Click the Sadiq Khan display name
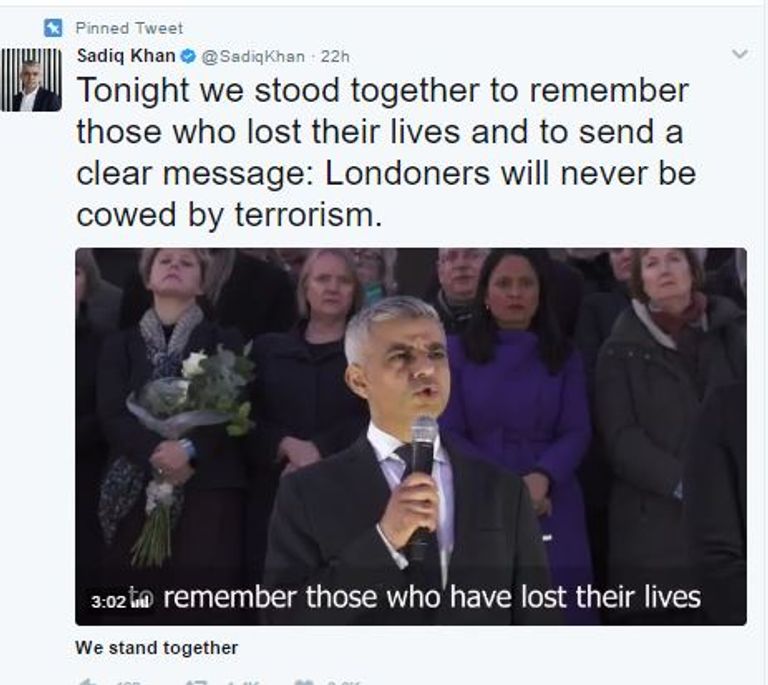Image resolution: width=768 pixels, height=685 pixels. pos(126,56)
